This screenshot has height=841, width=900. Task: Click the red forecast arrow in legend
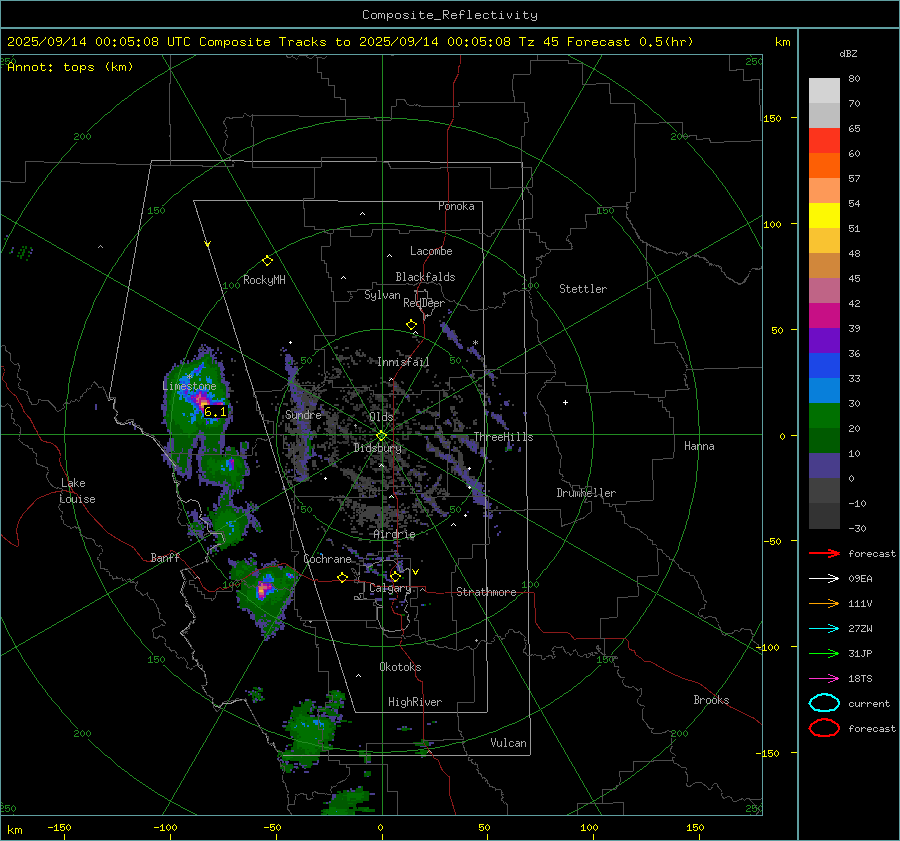coord(824,553)
